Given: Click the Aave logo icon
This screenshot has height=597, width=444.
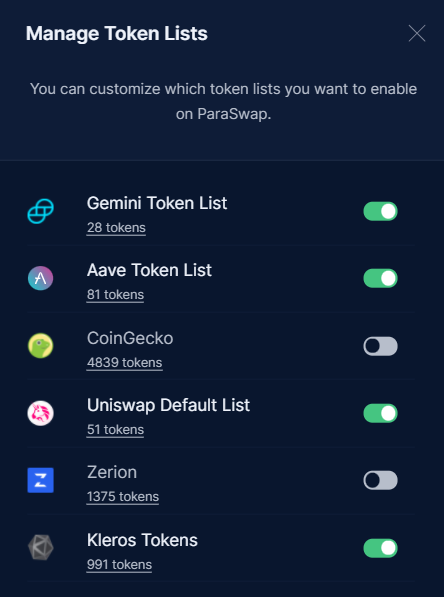Looking at the screenshot, I should point(40,278).
